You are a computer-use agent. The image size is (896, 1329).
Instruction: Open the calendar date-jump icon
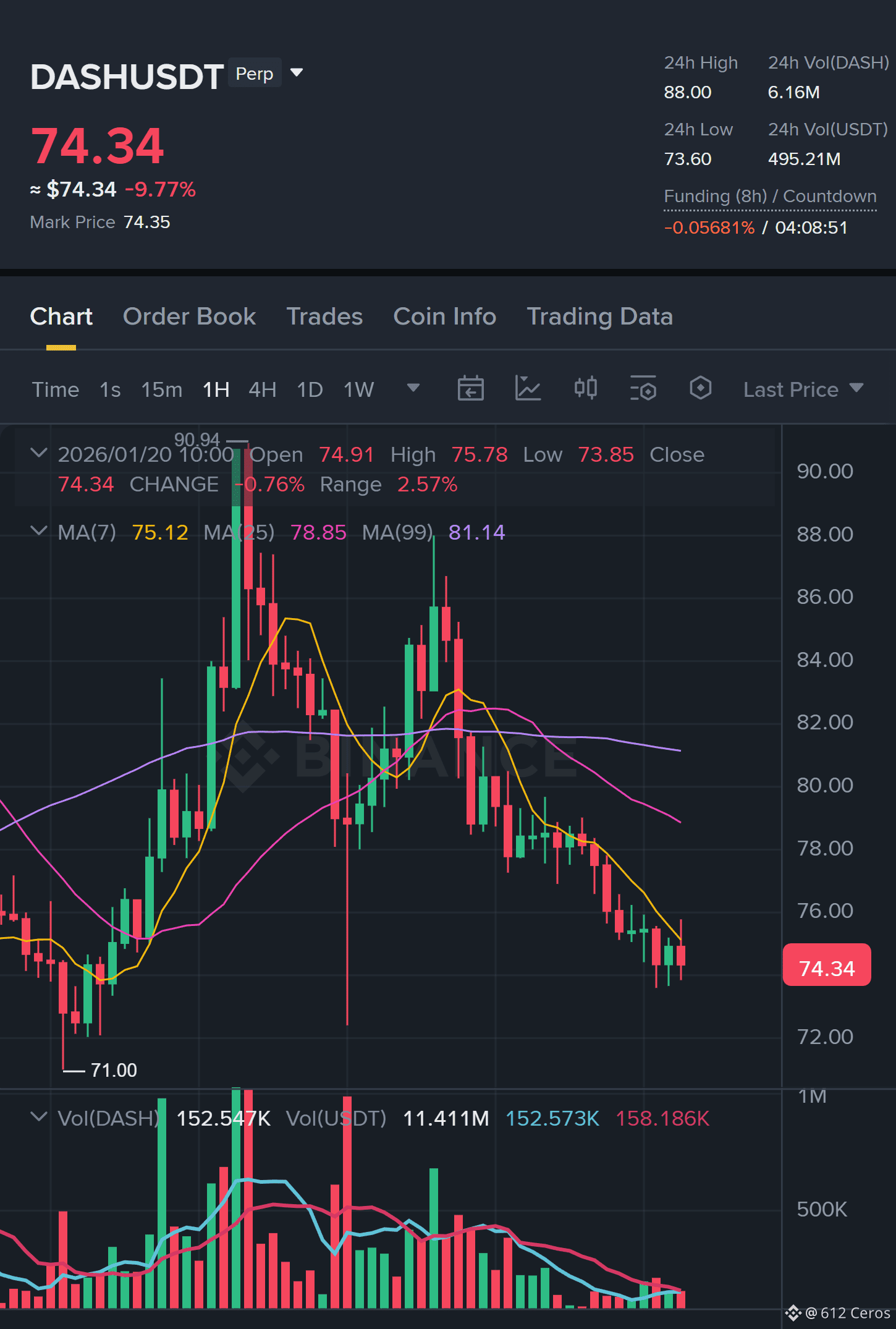click(x=470, y=389)
